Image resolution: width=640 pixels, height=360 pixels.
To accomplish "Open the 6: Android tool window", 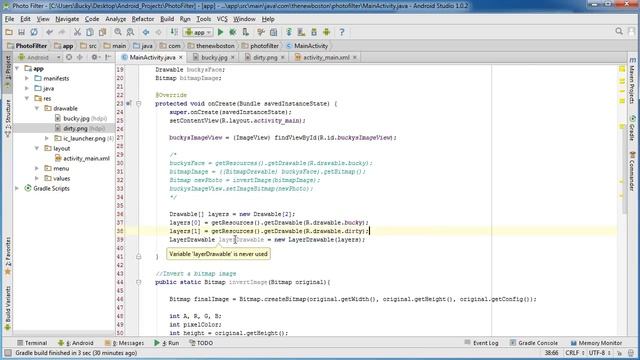I will (76, 343).
